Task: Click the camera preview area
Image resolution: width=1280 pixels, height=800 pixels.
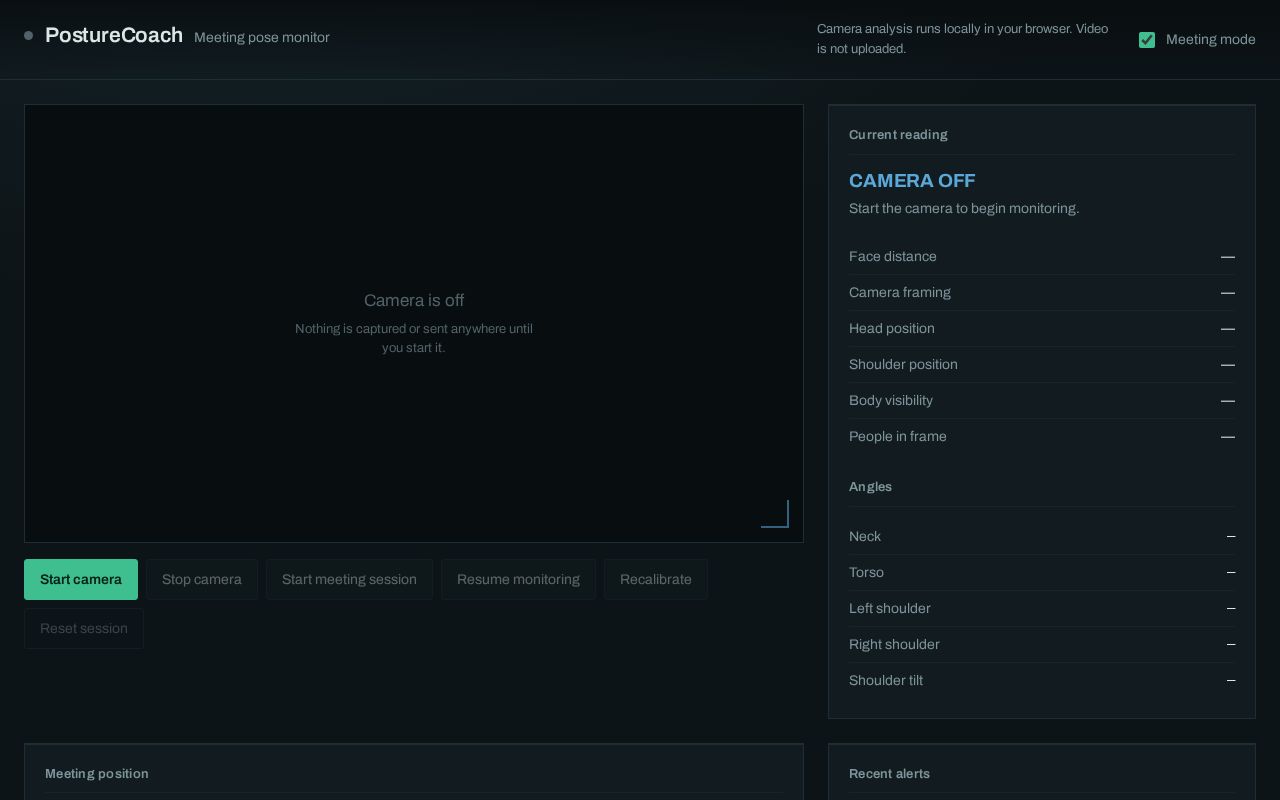Action: point(414,323)
